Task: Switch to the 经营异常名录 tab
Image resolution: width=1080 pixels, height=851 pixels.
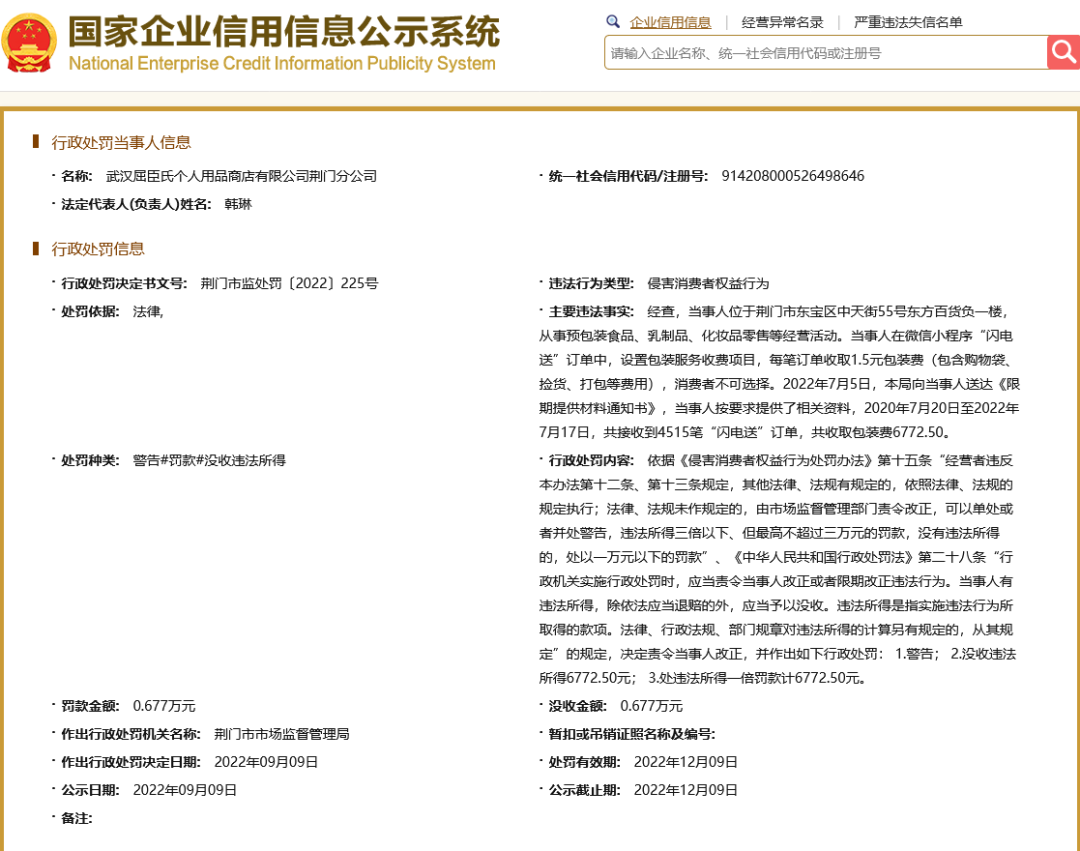Action: (782, 22)
